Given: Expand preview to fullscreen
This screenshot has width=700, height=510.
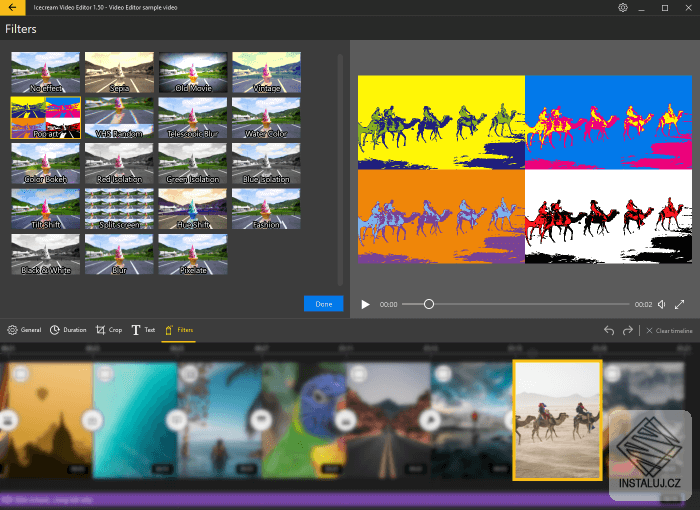Looking at the screenshot, I should tap(679, 305).
